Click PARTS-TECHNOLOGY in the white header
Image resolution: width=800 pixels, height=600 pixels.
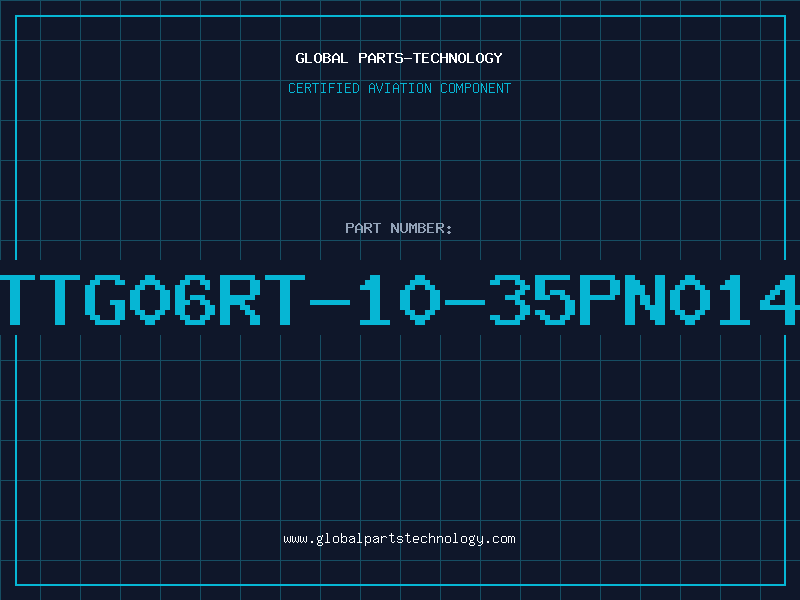point(430,58)
